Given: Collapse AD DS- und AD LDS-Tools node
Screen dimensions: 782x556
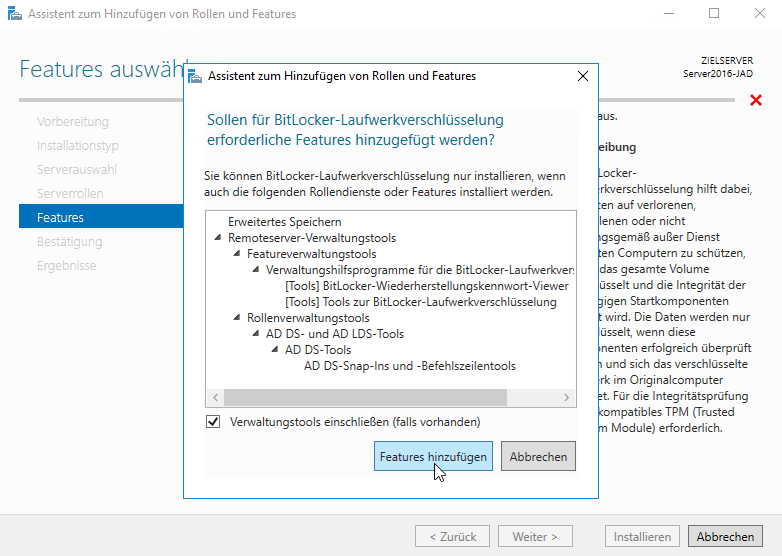Looking at the screenshot, I should tap(256, 334).
